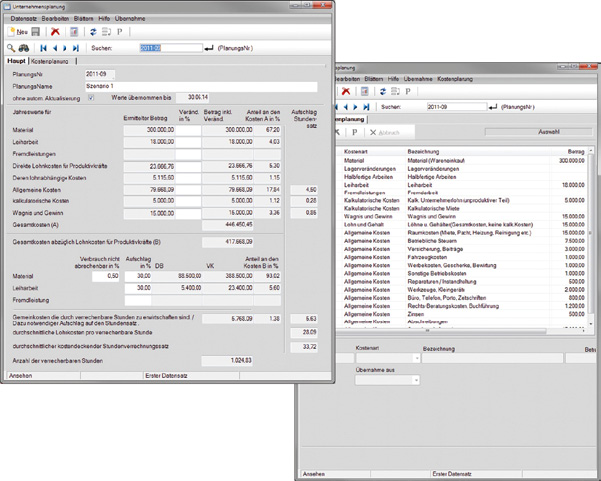Viewport: 601px width, 481px height.
Task: Click Betrag column header in list
Action: [576, 152]
